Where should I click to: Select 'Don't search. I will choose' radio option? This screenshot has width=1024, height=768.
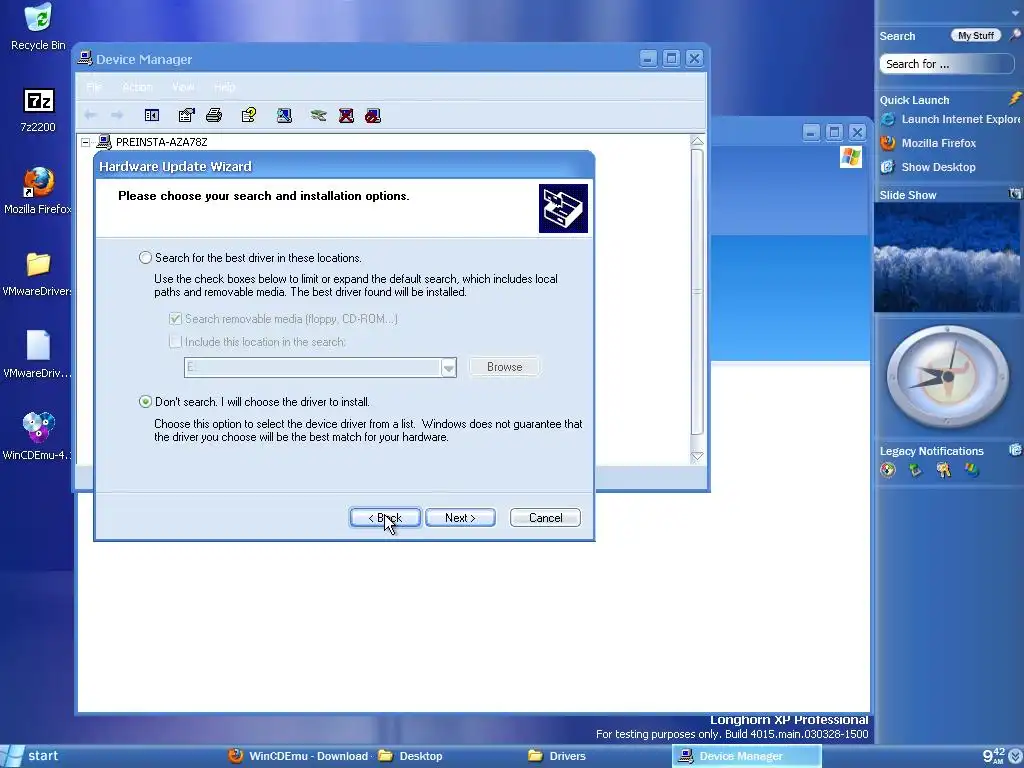pyautogui.click(x=145, y=402)
